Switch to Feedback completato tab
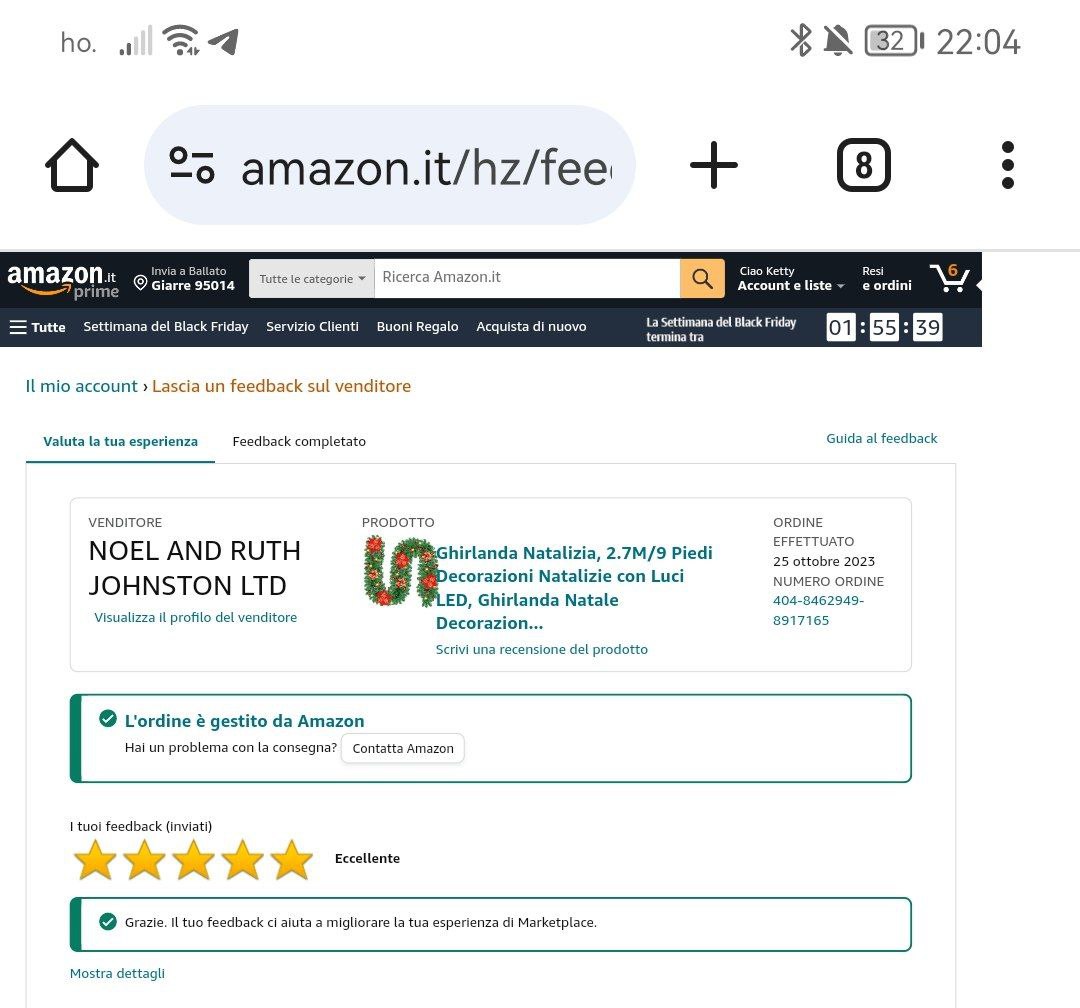 (299, 441)
